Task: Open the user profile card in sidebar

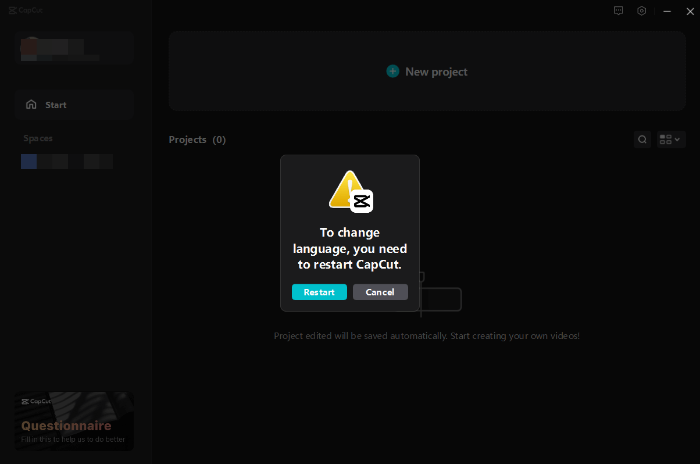Action: (x=75, y=48)
